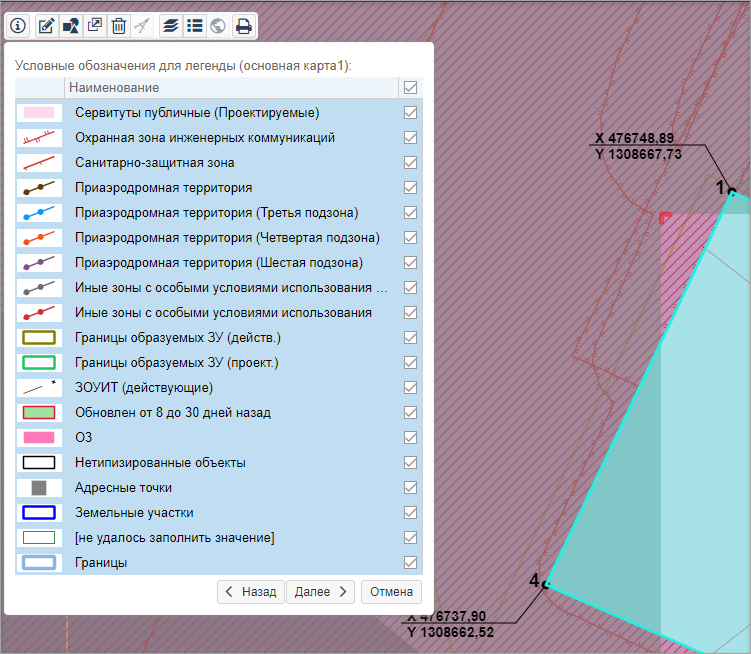Toggle the Шестая подзона row checkbox
751x654 pixels.
[410, 263]
